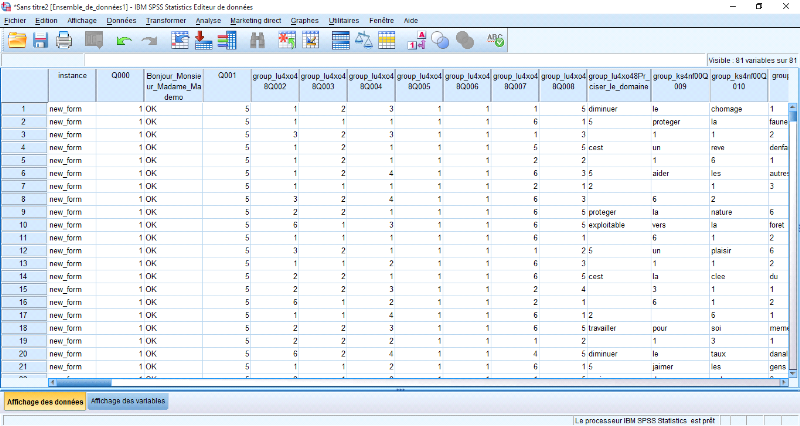The image size is (800, 426).
Task: Select row number 10 header
Action: click(x=23, y=227)
